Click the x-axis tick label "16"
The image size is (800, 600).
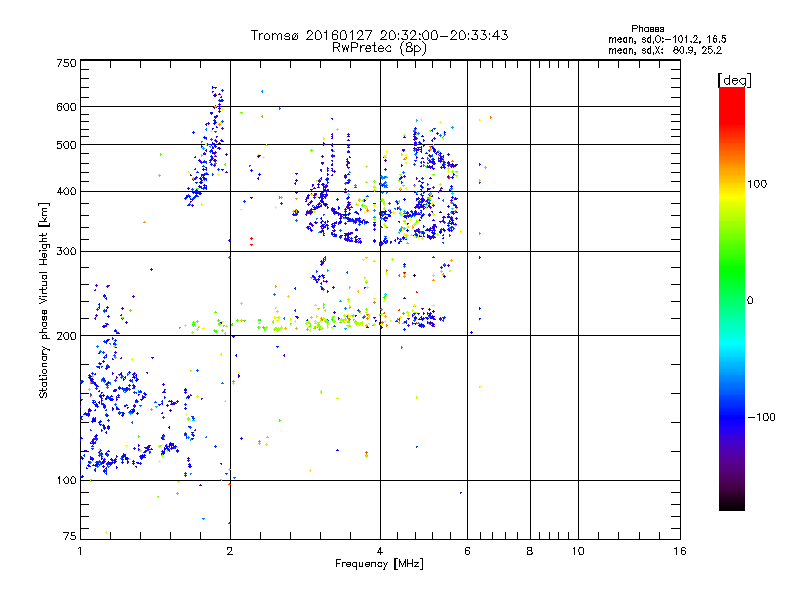tap(680, 551)
